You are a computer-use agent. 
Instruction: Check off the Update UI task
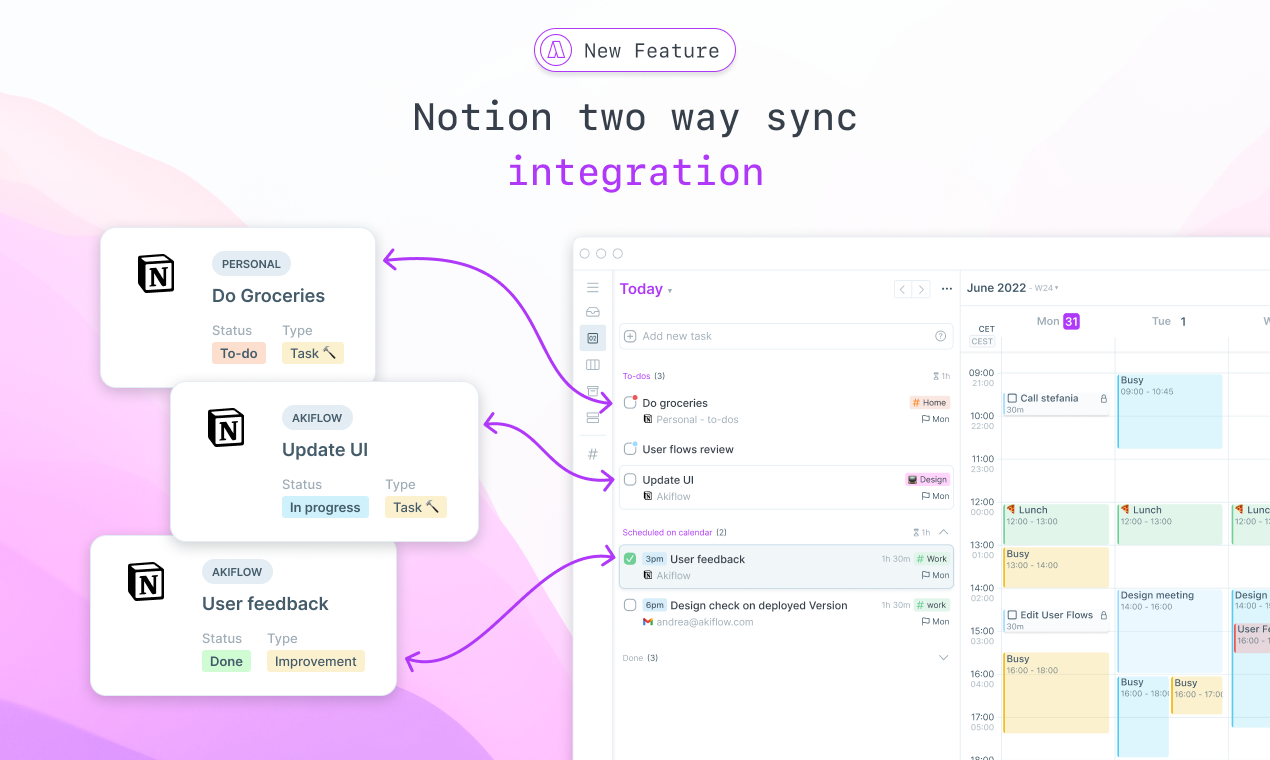click(630, 480)
